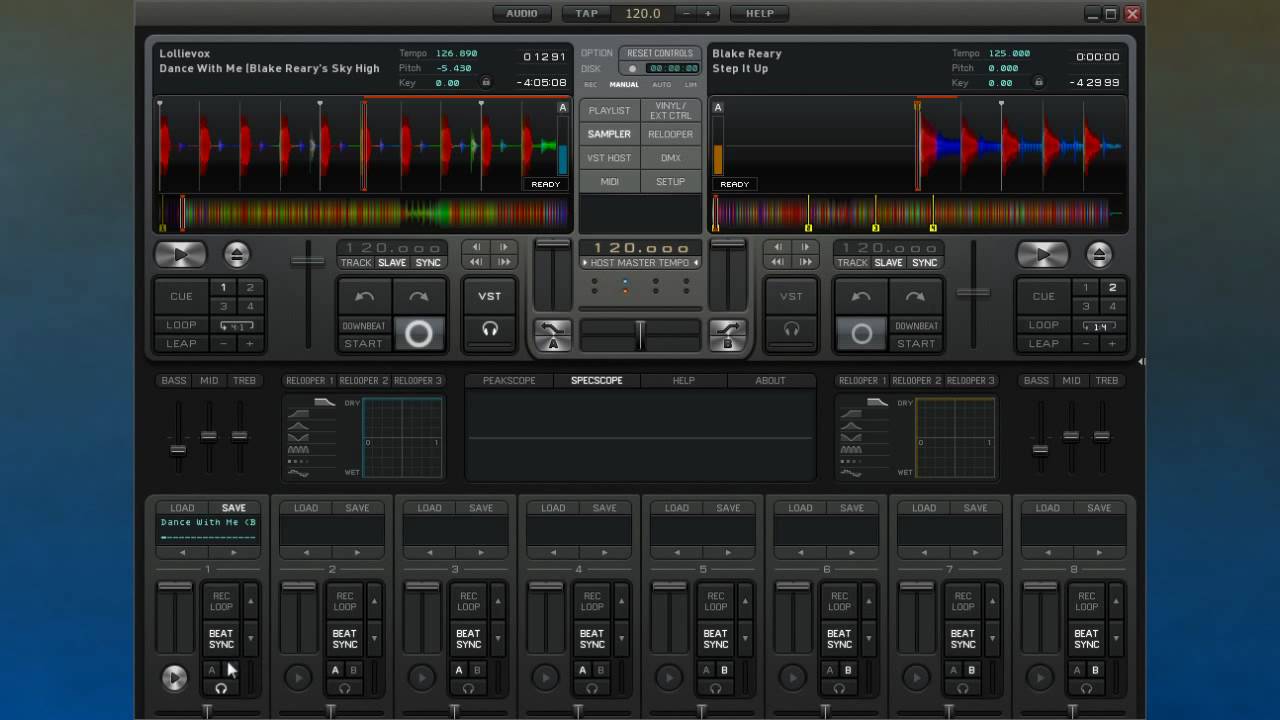Click deck A large circle sync button
This screenshot has height=720, width=1280.
pos(418,334)
